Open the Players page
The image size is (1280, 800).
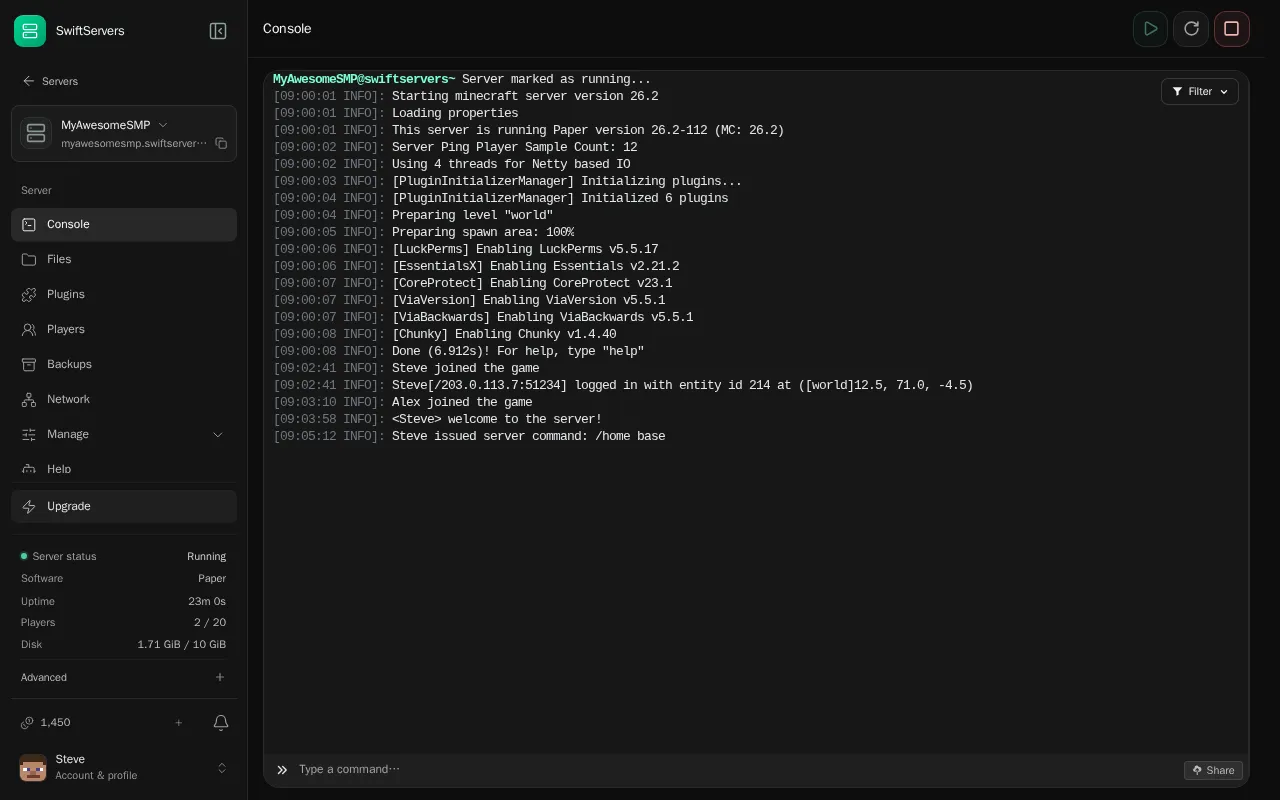[124, 330]
